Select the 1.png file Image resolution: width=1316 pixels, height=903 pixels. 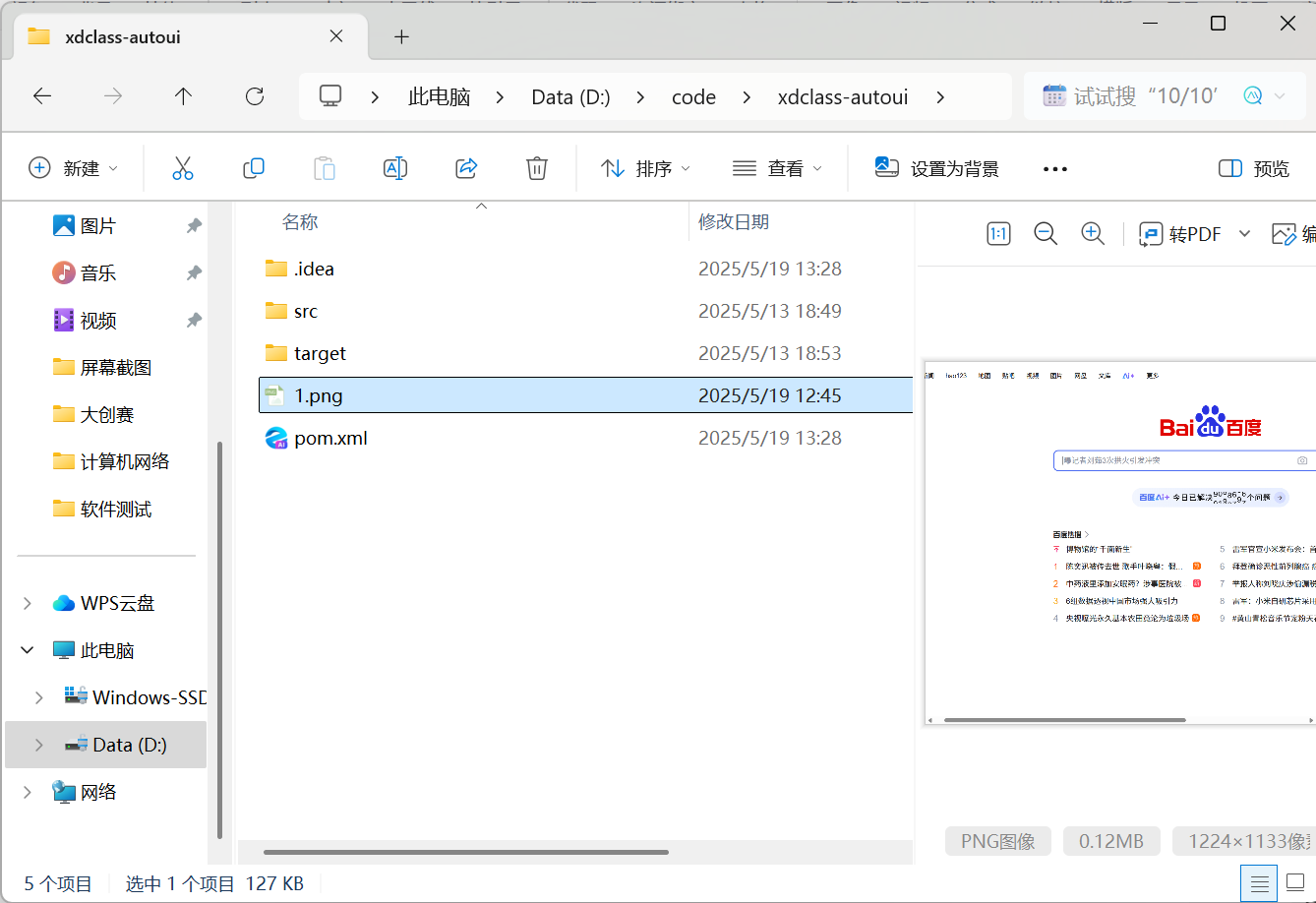585,395
